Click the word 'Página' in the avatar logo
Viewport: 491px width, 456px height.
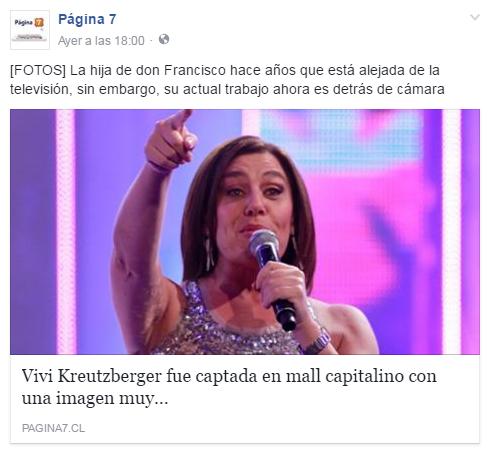[24, 23]
